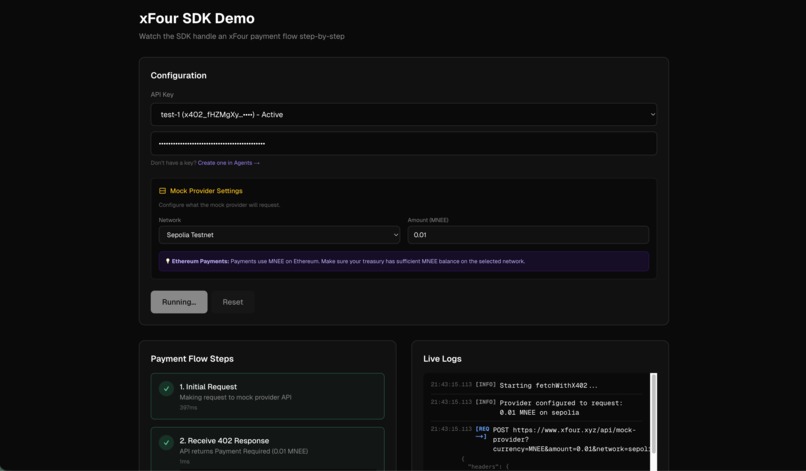Image resolution: width=806 pixels, height=471 pixels.
Task: Click the 'Configuration' heading
Action: coord(178,76)
